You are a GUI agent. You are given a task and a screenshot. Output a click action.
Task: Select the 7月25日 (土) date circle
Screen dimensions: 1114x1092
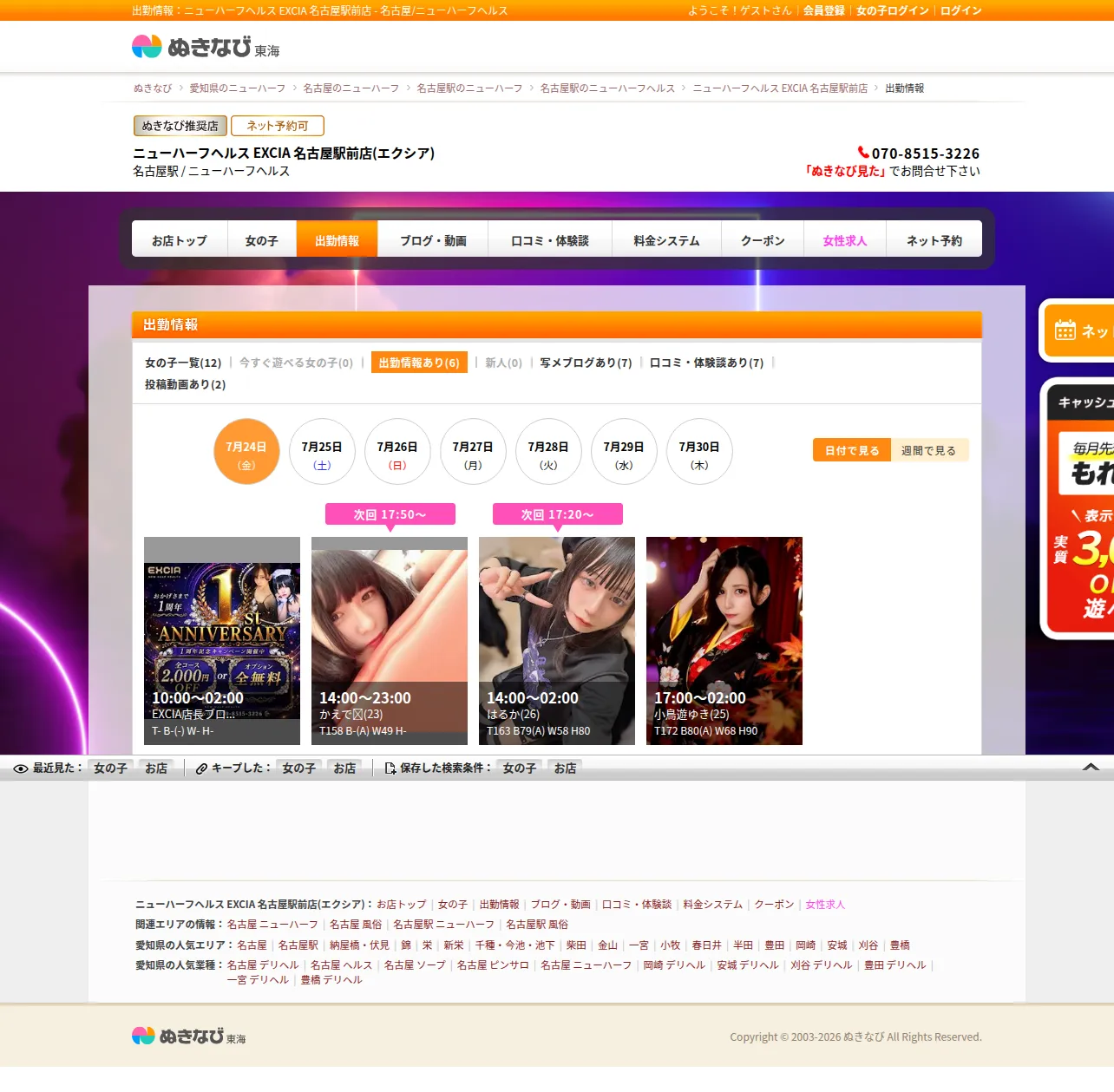tap(322, 452)
